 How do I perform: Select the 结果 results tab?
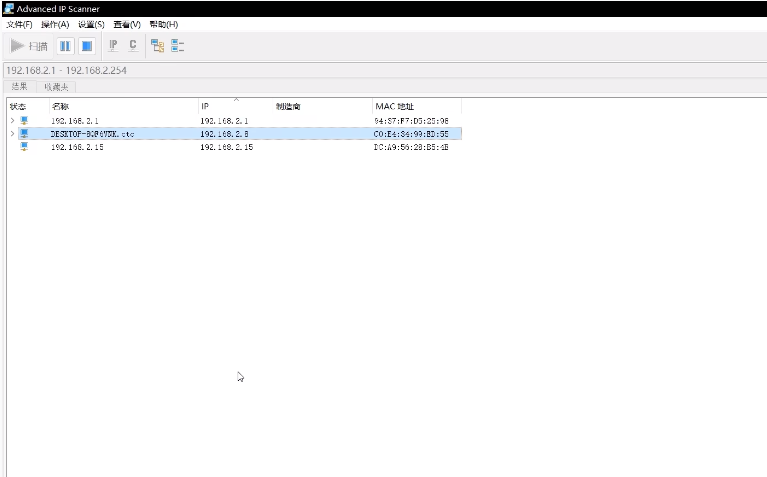tap(20, 87)
